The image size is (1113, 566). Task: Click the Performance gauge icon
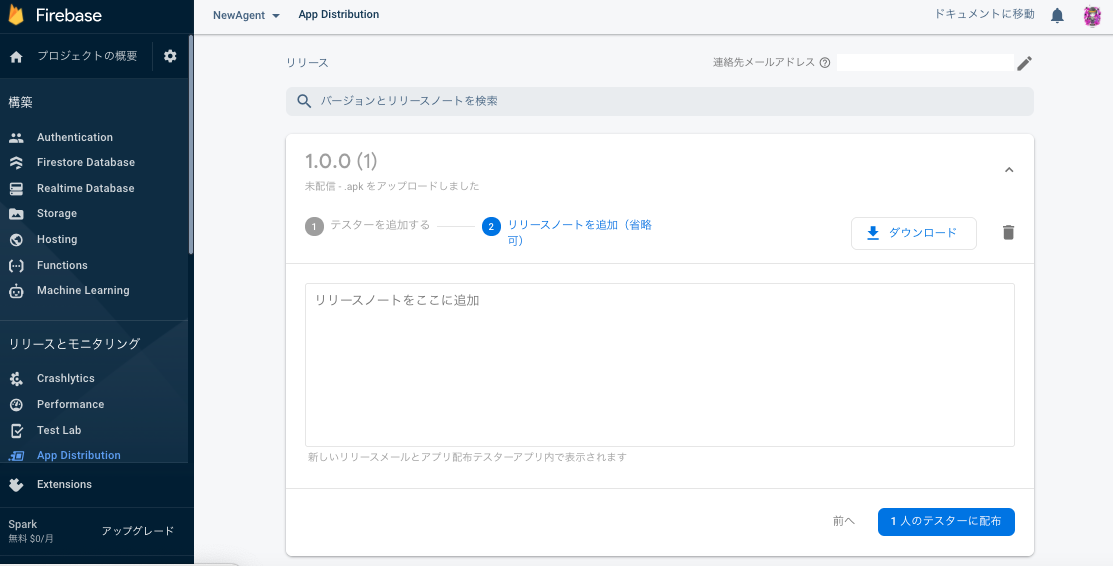[x=16, y=404]
